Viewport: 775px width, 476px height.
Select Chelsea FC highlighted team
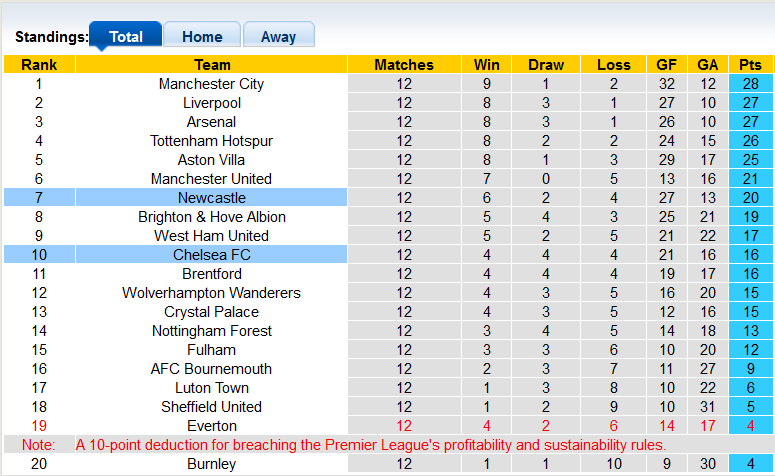211,255
